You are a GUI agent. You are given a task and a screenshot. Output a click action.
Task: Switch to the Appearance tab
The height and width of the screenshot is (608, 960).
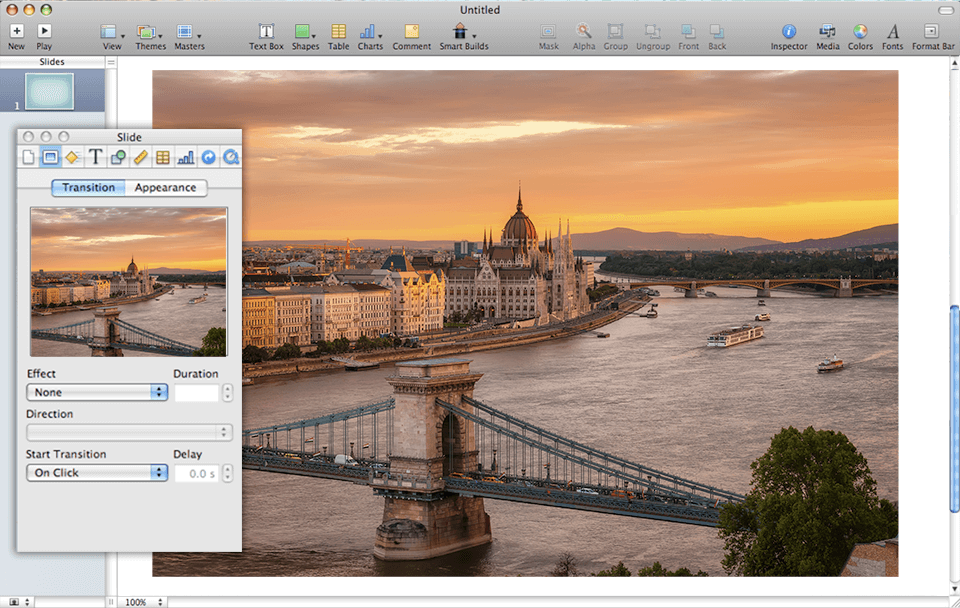166,188
